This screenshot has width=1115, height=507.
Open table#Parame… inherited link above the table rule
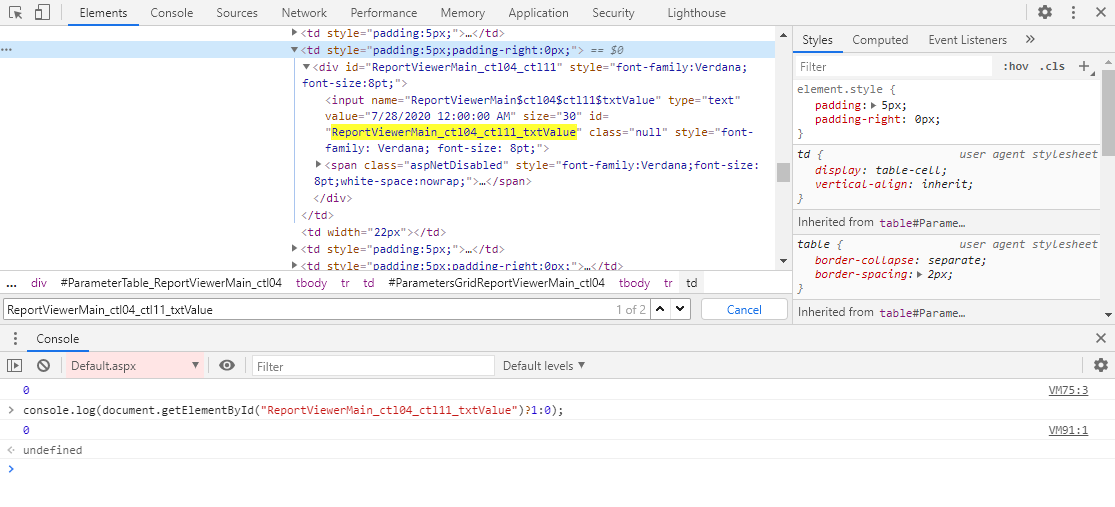(x=922, y=222)
